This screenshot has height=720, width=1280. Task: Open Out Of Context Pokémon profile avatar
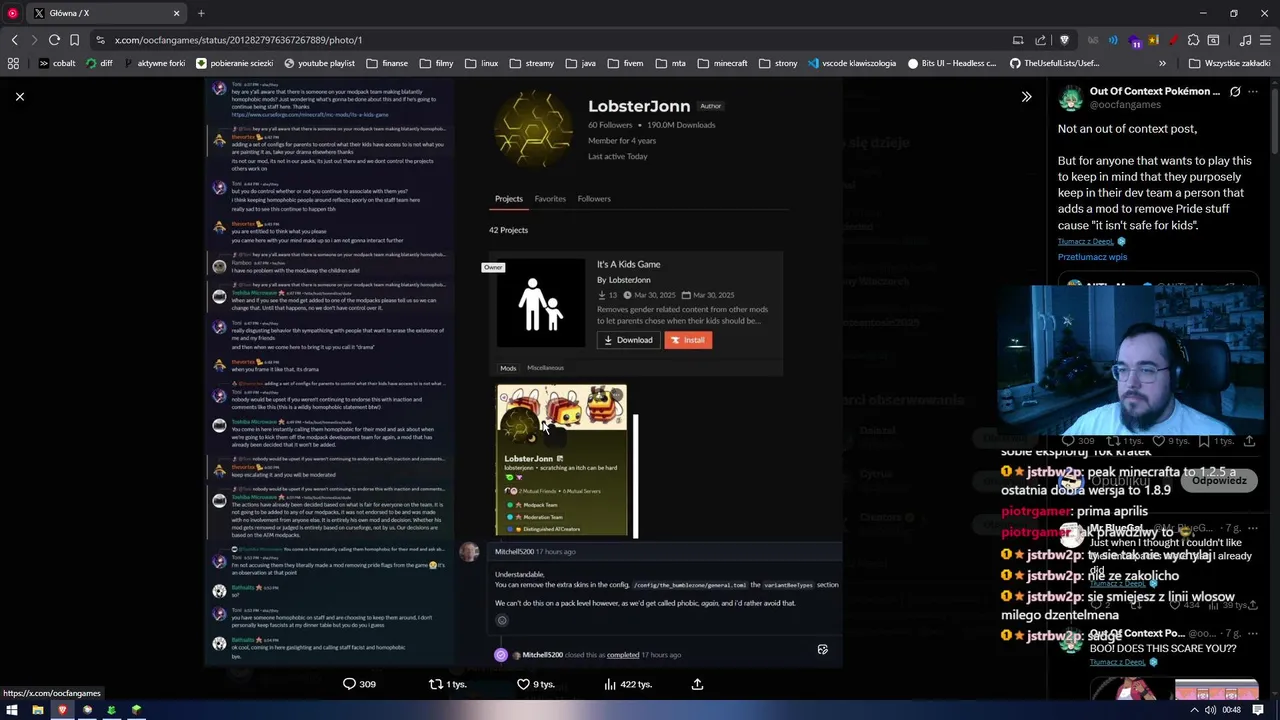click(1070, 98)
